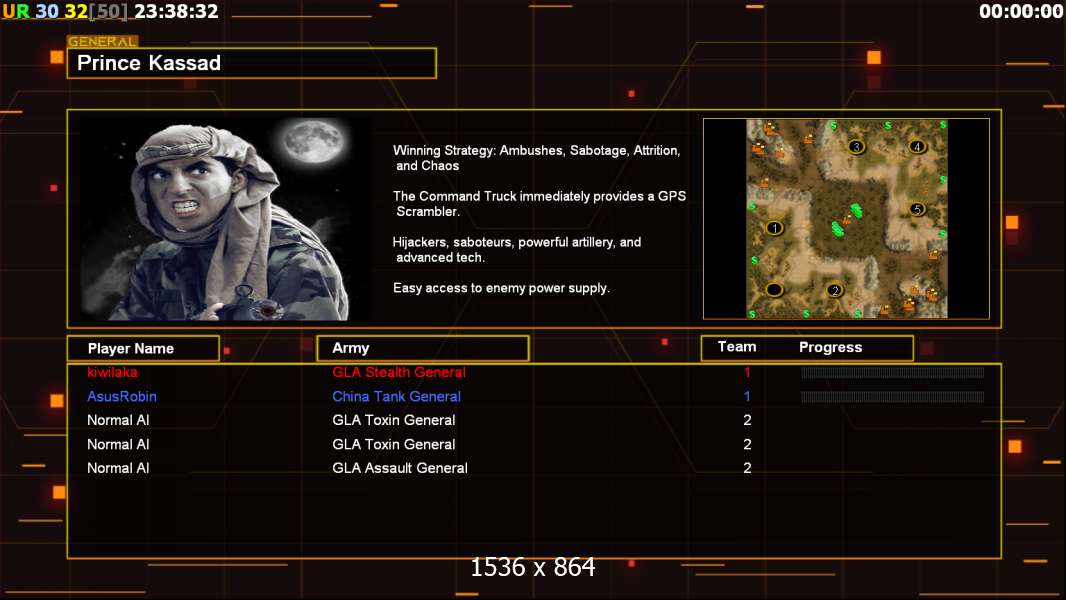1066x600 pixels.
Task: Click the Team column header
Action: point(737,347)
